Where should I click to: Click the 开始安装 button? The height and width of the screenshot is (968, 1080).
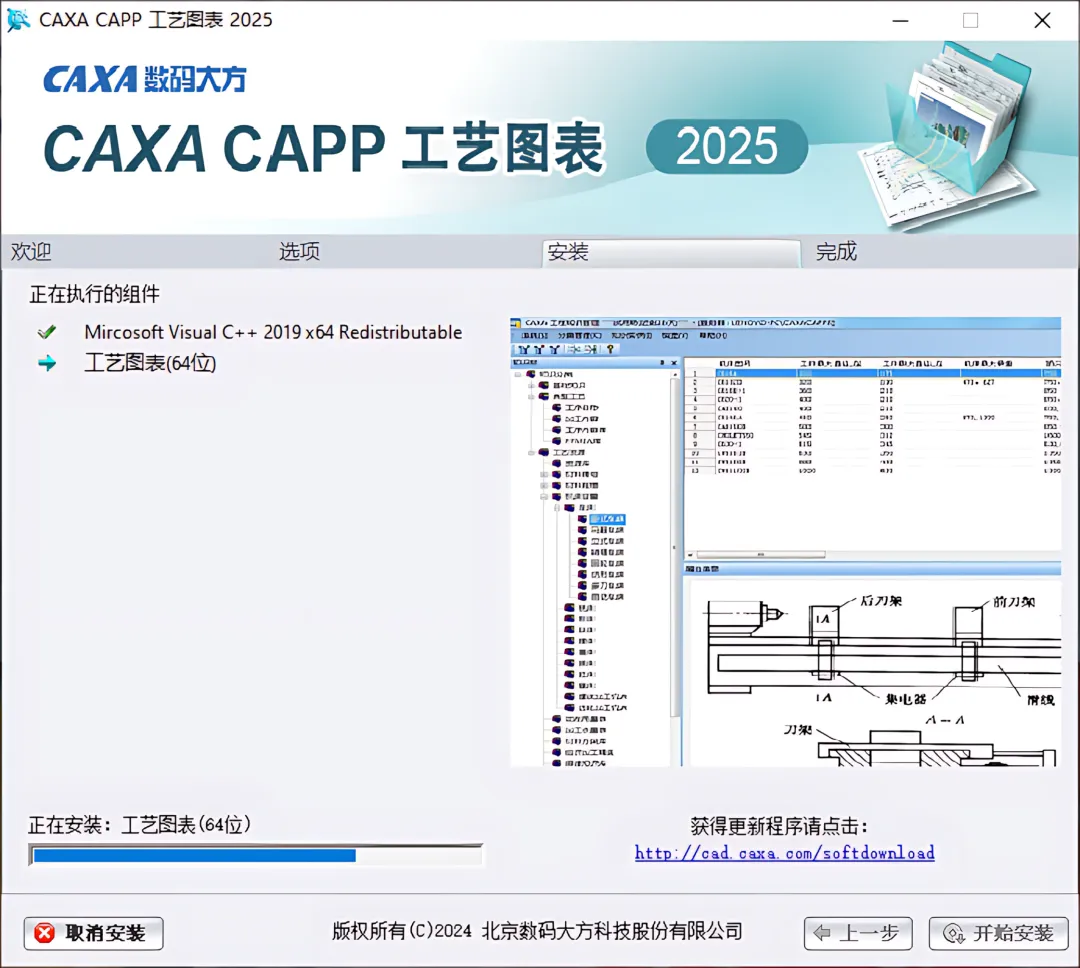[x=998, y=934]
